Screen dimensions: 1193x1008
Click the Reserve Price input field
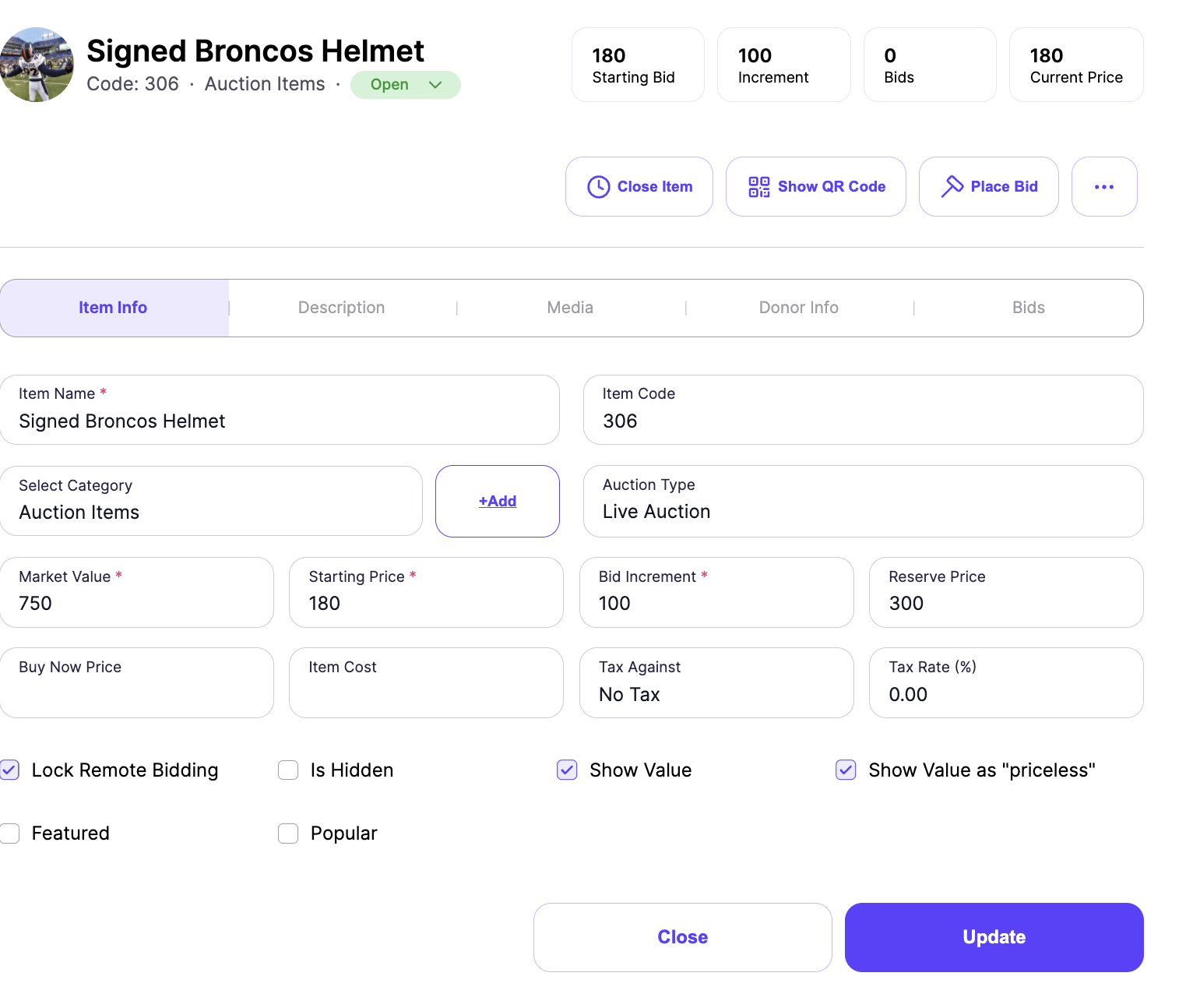pyautogui.click(x=1006, y=592)
